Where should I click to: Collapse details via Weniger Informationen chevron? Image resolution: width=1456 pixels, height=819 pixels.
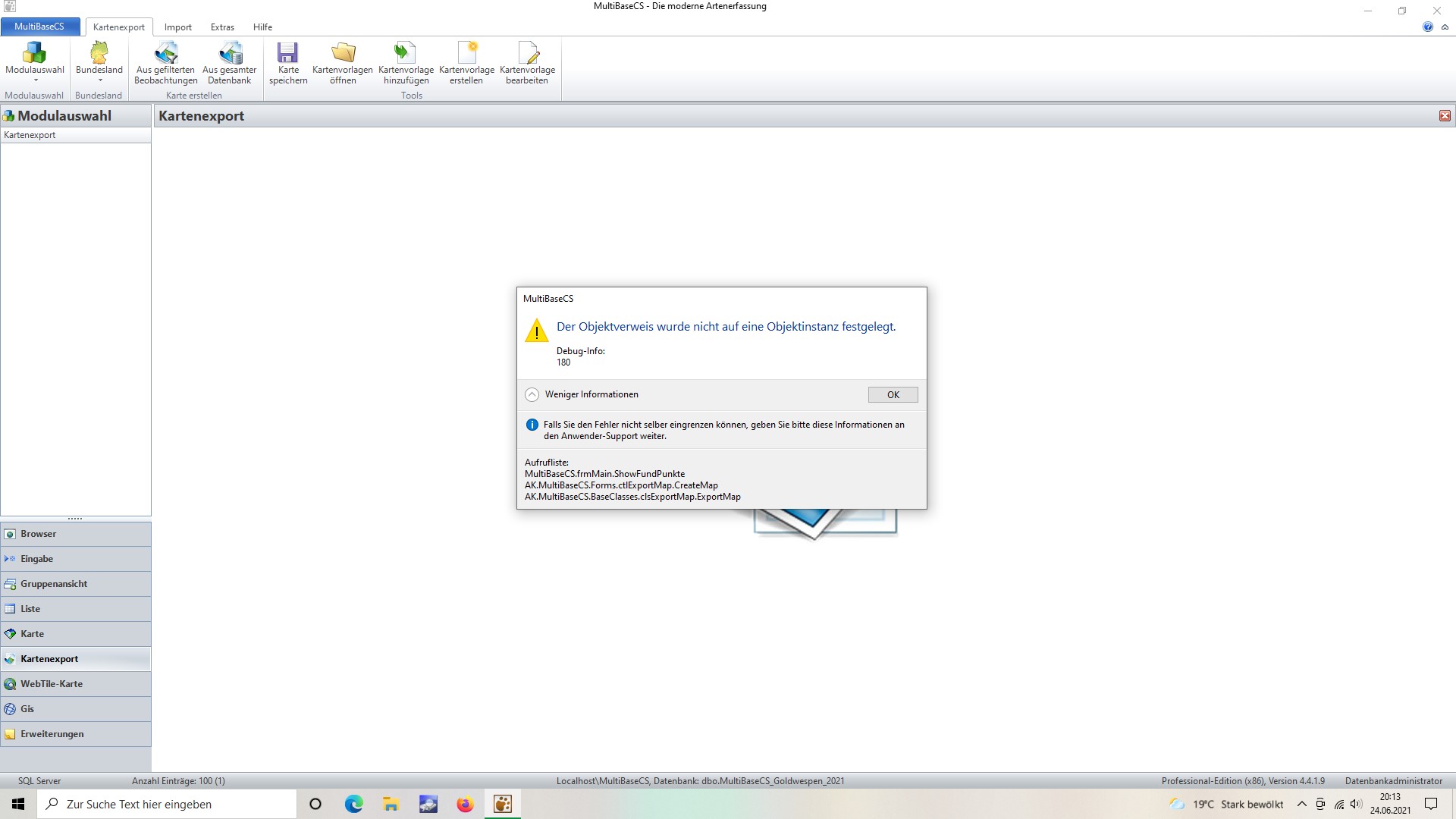532,394
